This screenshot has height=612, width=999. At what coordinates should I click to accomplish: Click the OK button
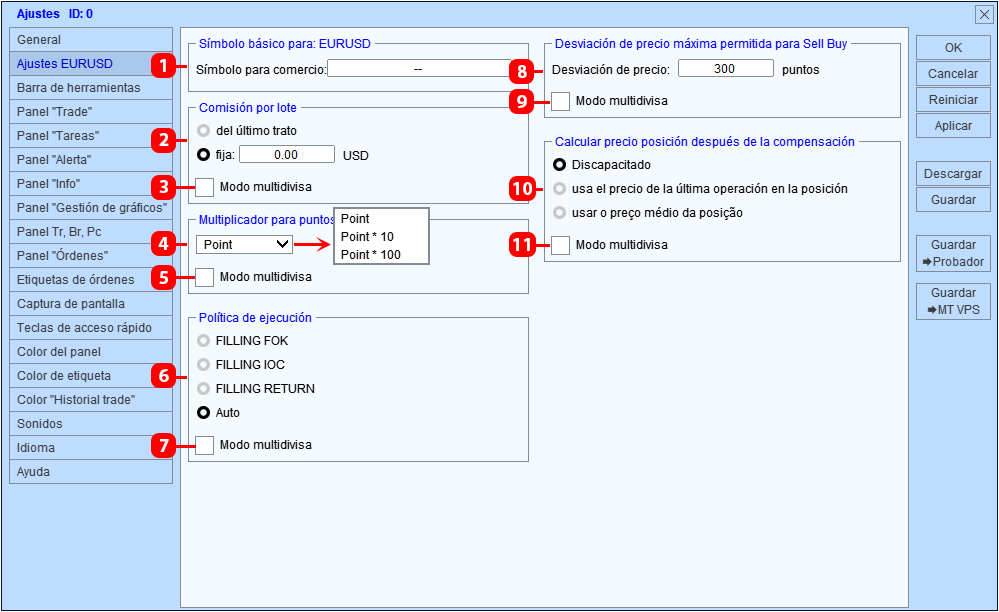pyautogui.click(x=953, y=48)
